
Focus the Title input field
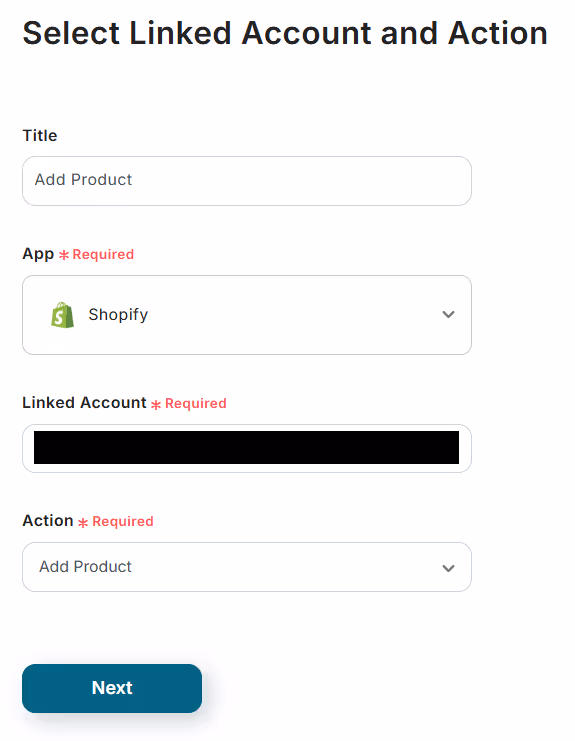(x=247, y=181)
